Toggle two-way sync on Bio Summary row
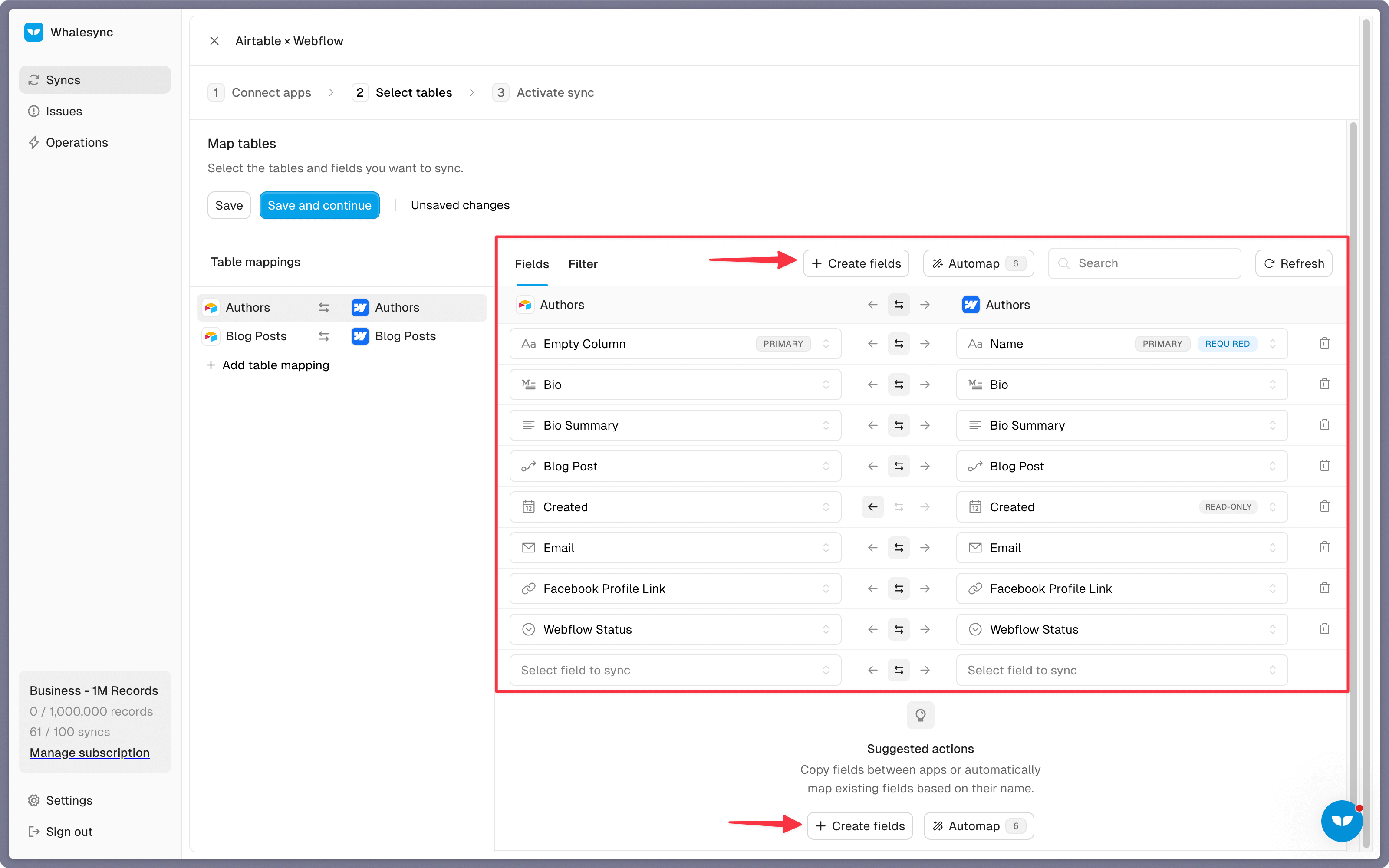The width and height of the screenshot is (1389, 868). pos(899,425)
